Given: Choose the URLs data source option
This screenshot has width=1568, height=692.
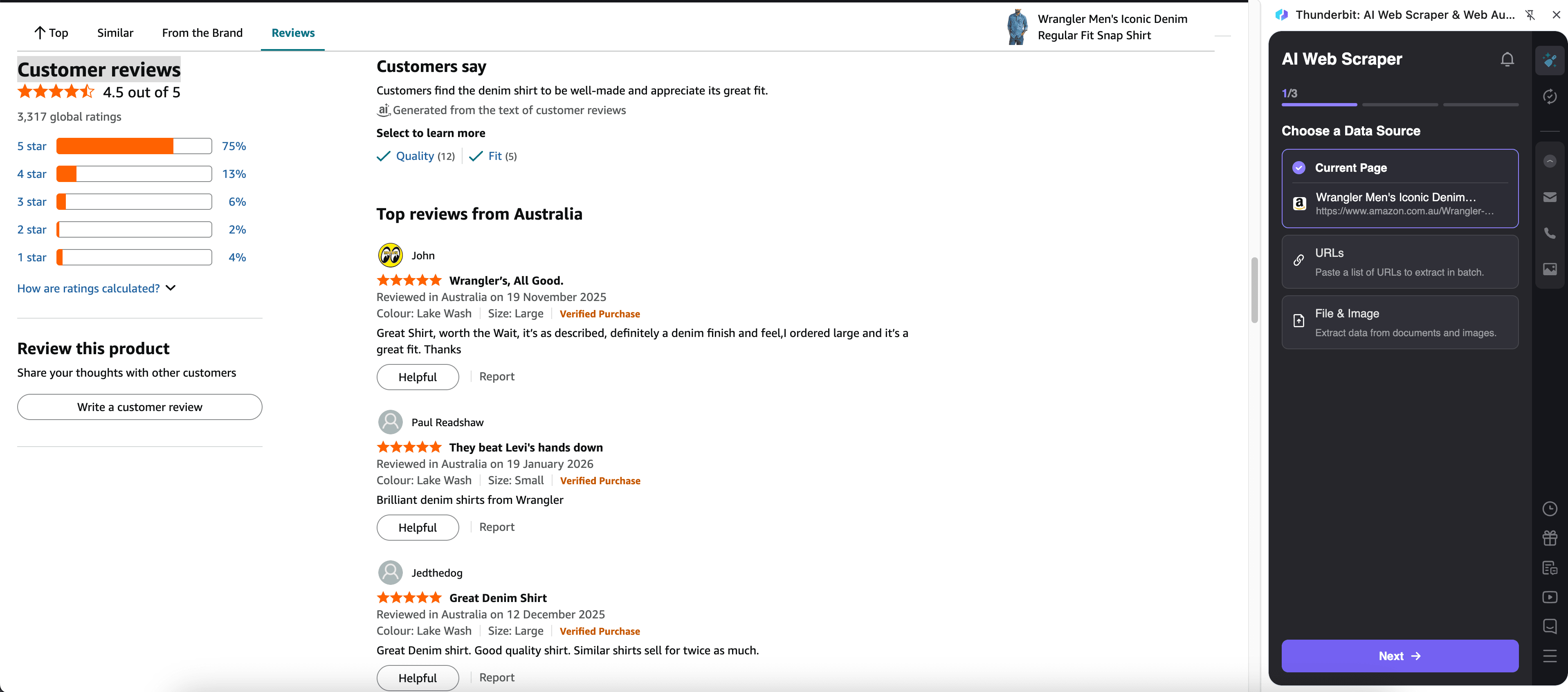Looking at the screenshot, I should (1400, 262).
